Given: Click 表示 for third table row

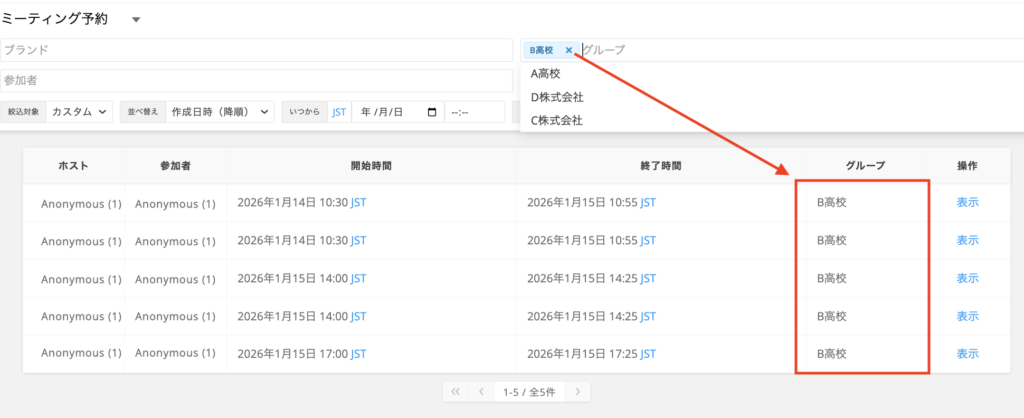Looking at the screenshot, I should [x=967, y=278].
